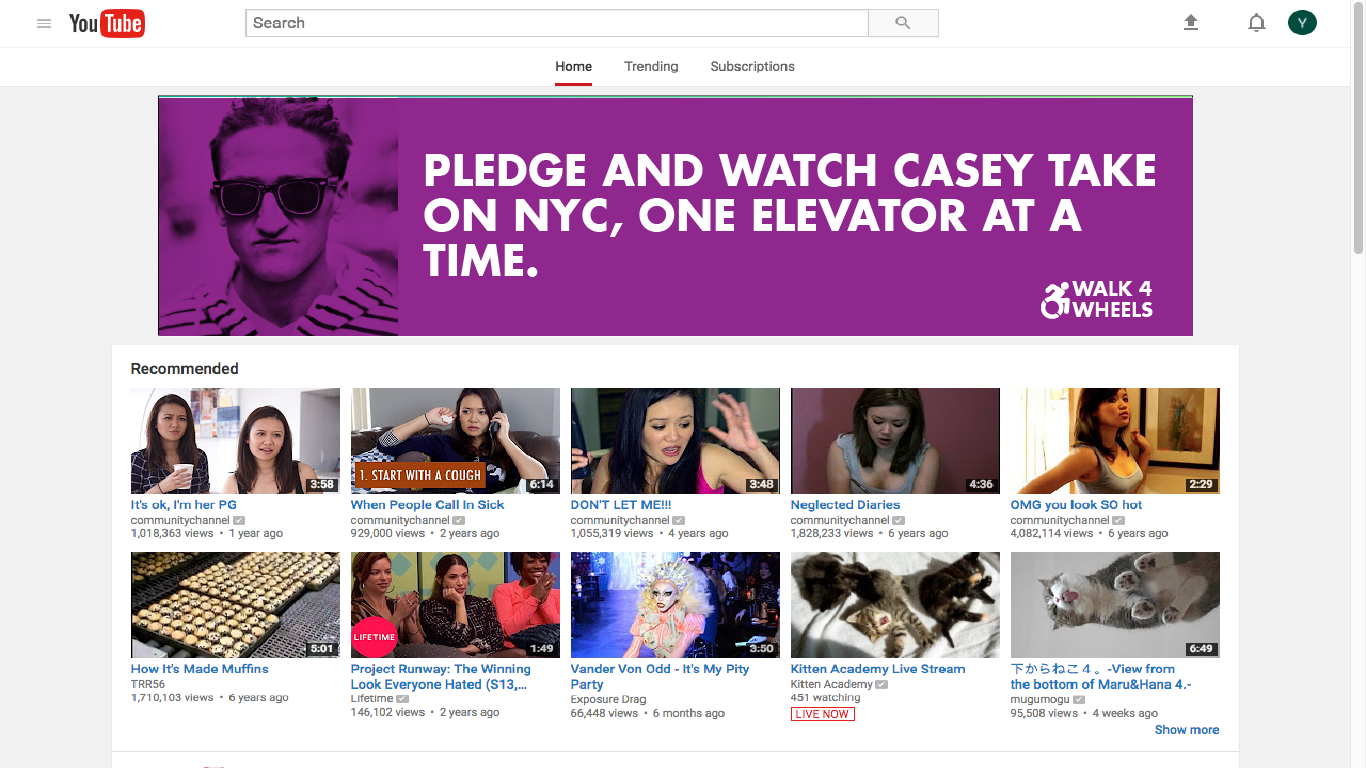Open the Kitten Academy channel link
This screenshot has width=1366, height=768.
[x=832, y=684]
